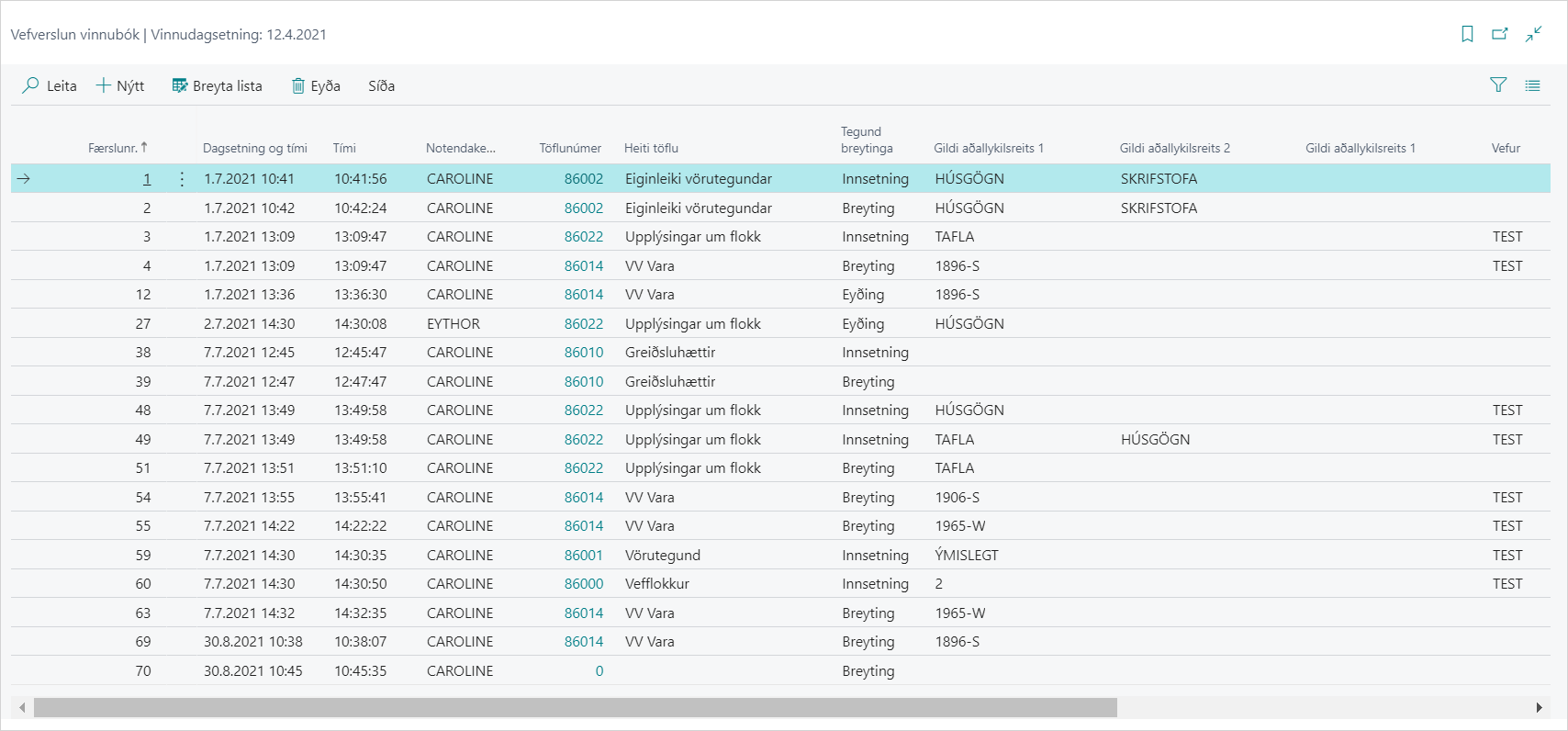Click entry number 1 link
This screenshot has height=731, width=1568.
click(146, 179)
